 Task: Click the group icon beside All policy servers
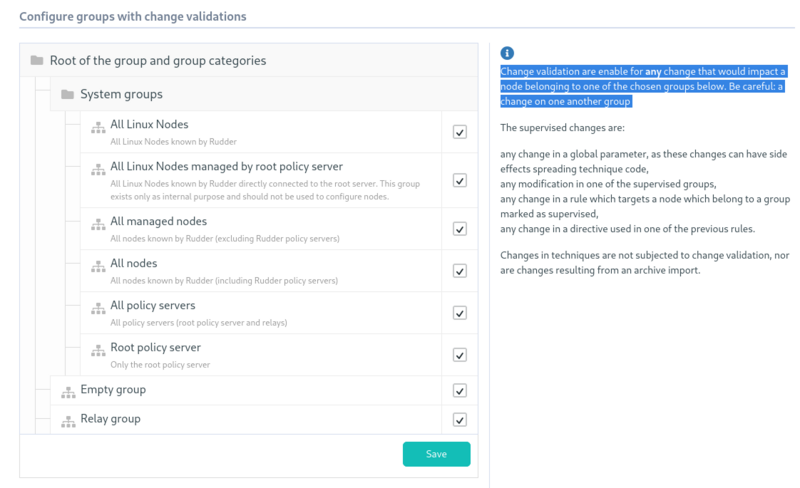point(98,308)
